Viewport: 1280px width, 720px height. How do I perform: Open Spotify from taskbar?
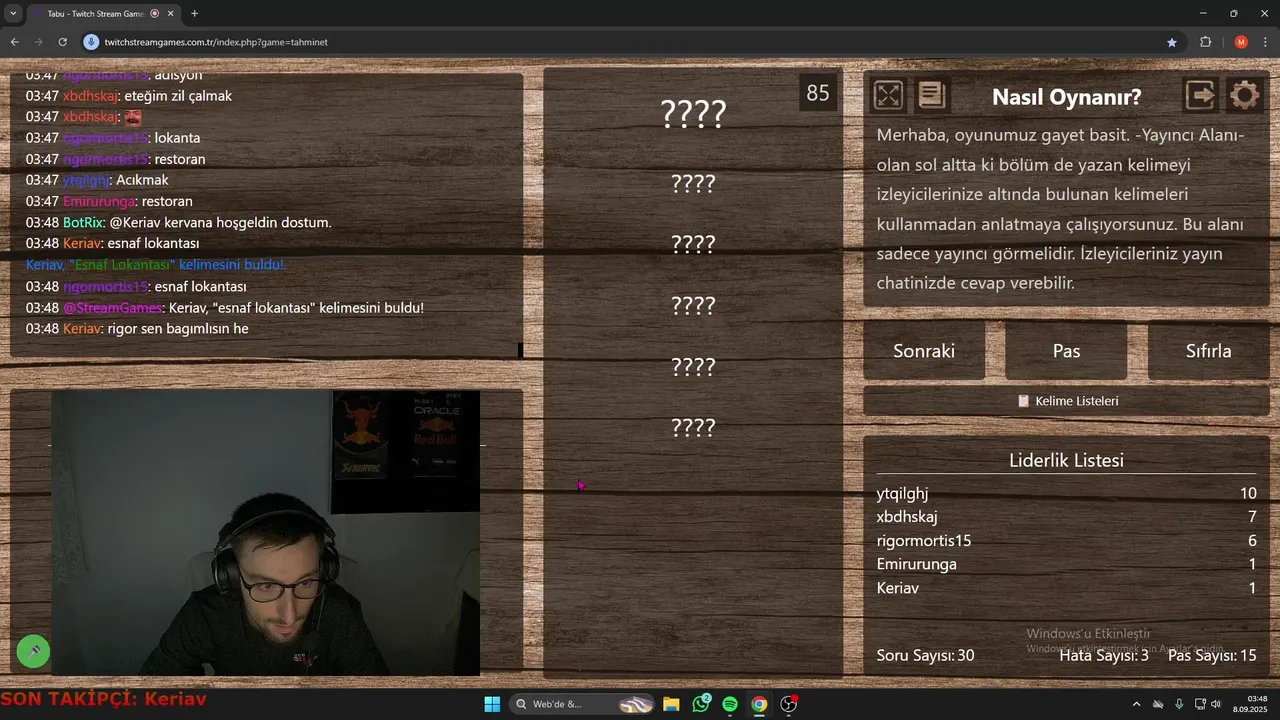click(x=730, y=704)
